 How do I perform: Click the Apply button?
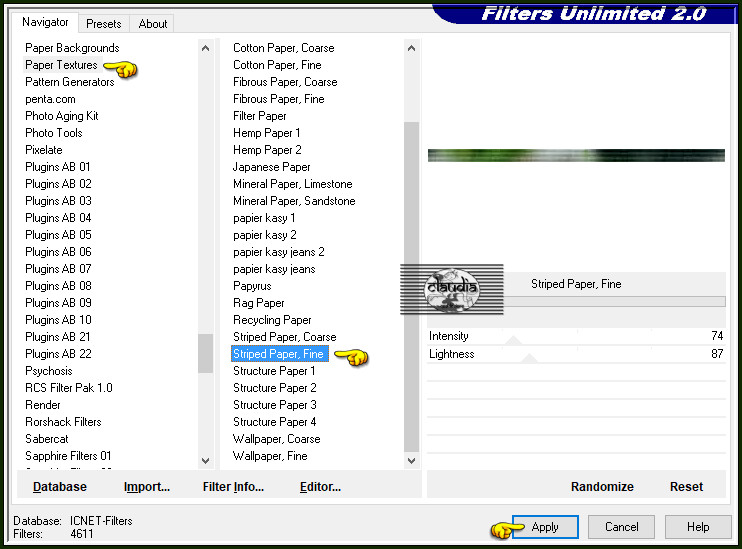(x=545, y=527)
